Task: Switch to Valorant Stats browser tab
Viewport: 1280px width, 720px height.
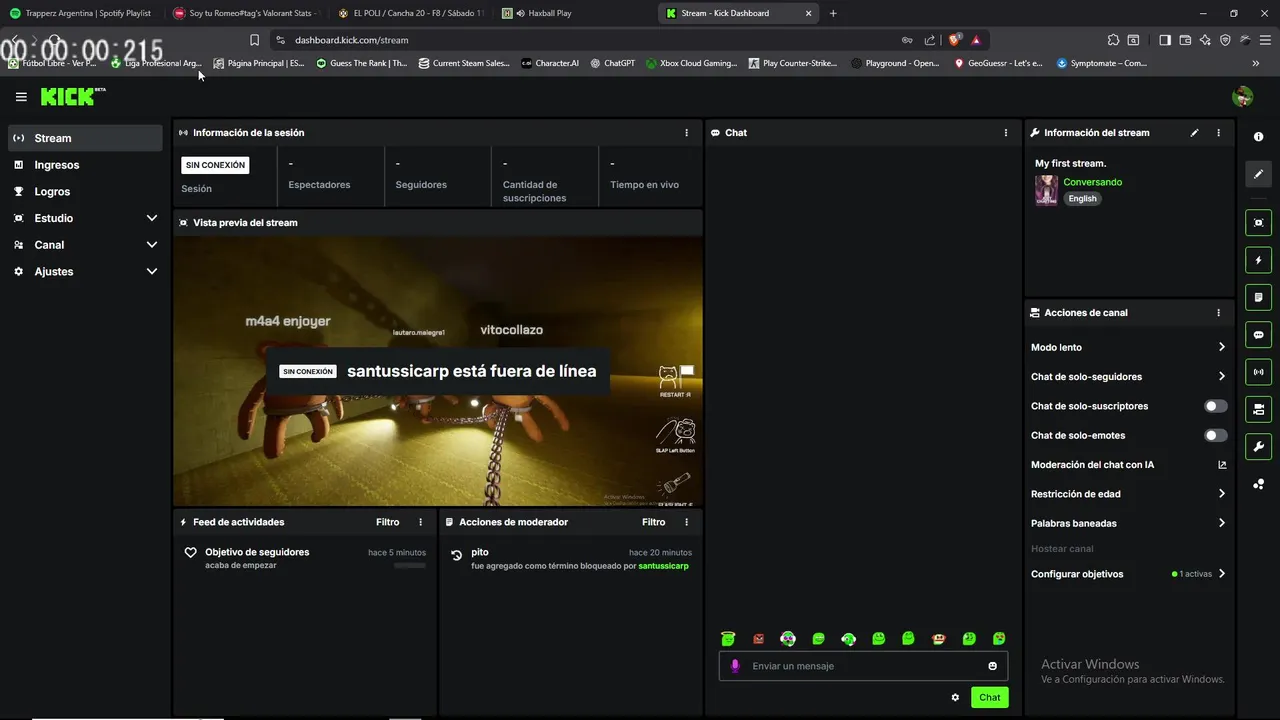Action: pyautogui.click(x=247, y=13)
